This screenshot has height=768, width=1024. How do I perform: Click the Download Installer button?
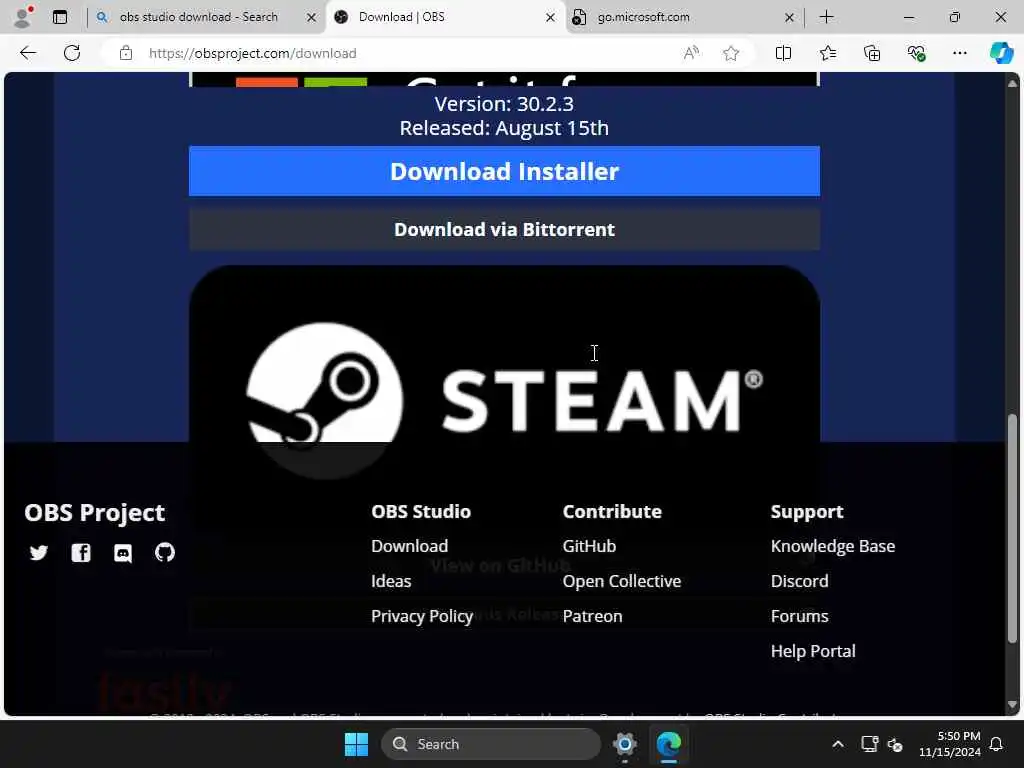click(504, 171)
